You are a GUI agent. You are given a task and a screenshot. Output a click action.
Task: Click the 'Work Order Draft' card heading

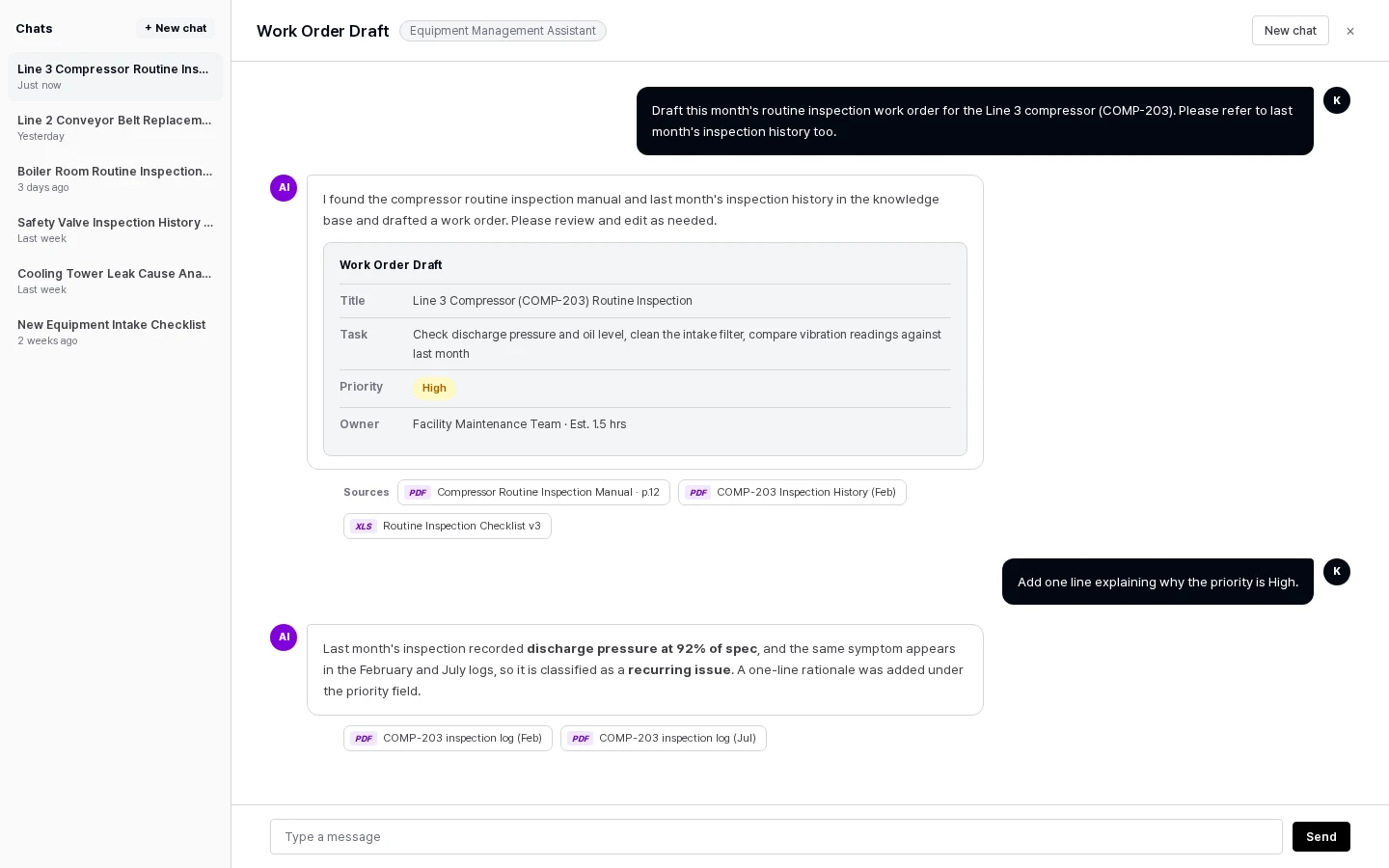pos(391,265)
